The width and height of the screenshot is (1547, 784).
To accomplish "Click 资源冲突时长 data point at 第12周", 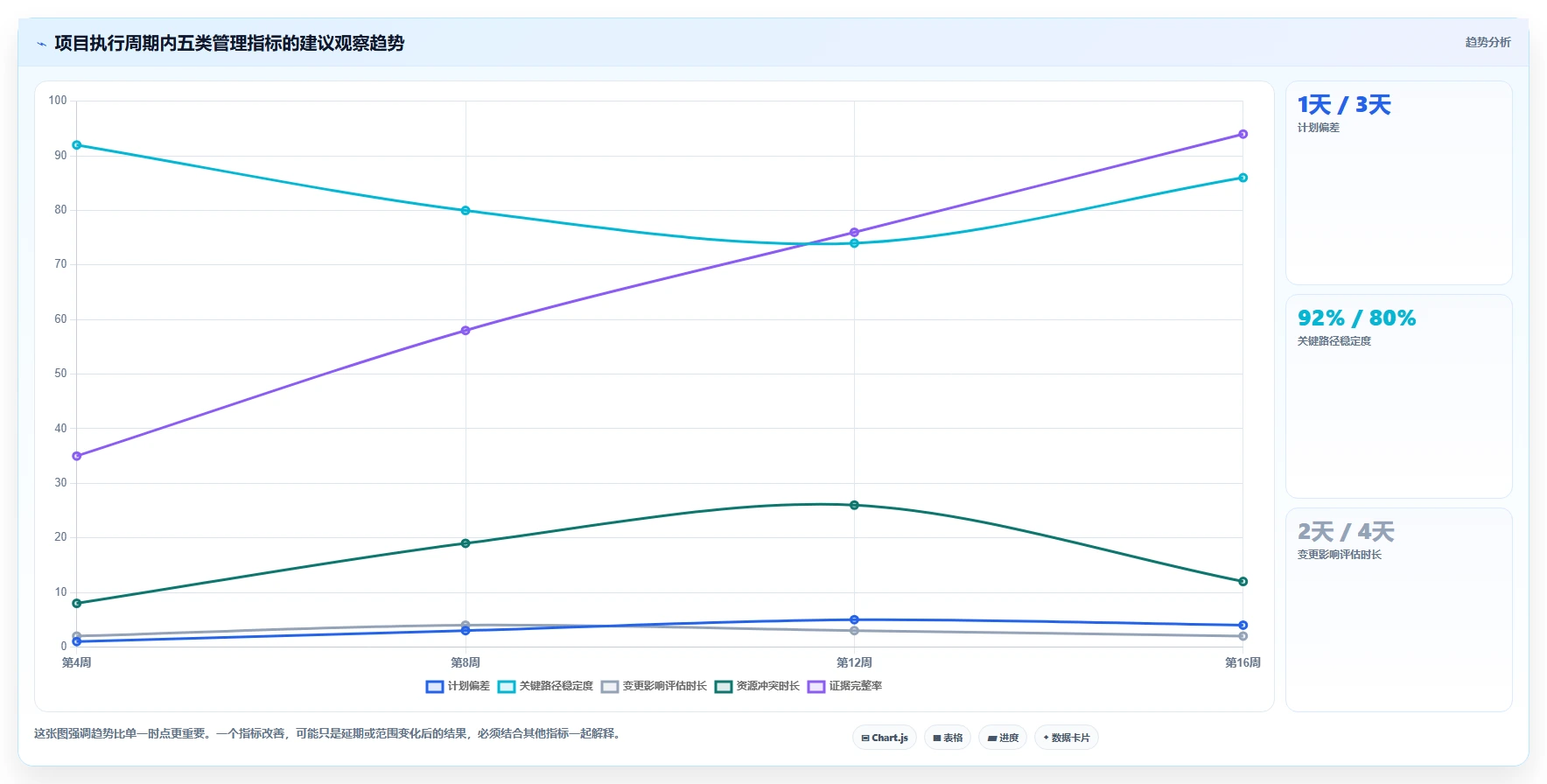I will click(854, 505).
